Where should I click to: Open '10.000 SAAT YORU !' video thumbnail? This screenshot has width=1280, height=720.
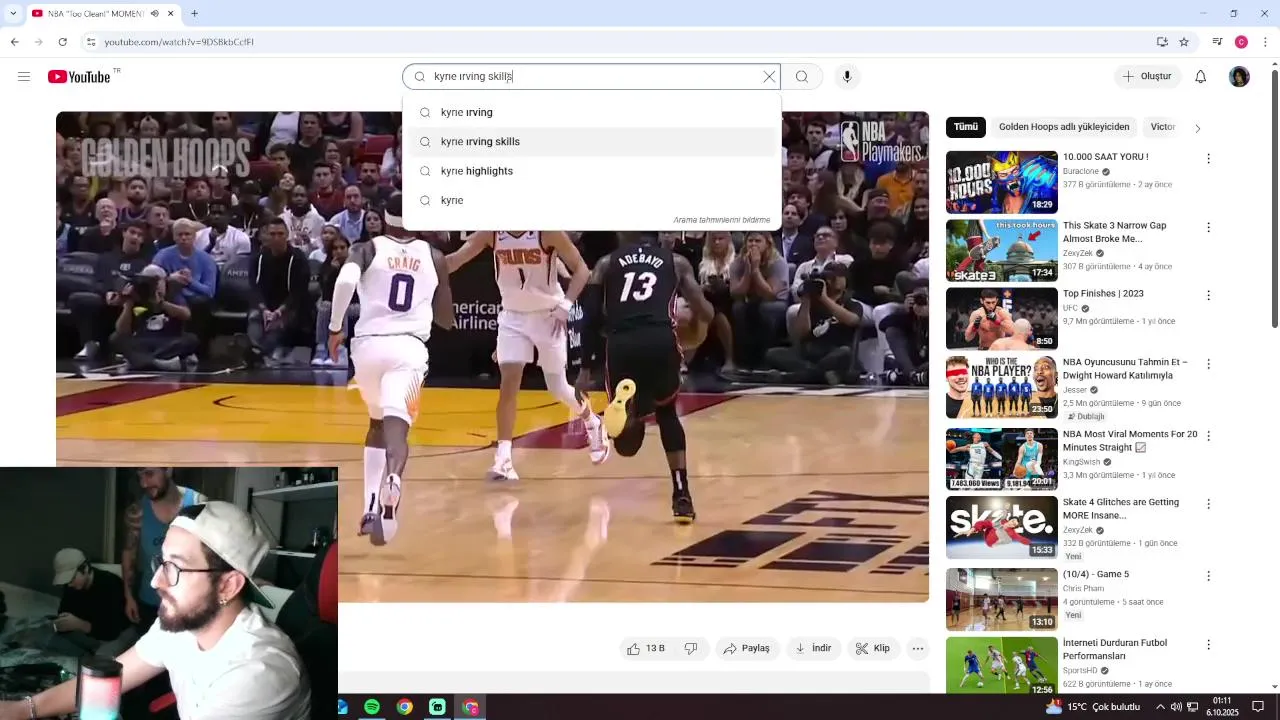1001,182
